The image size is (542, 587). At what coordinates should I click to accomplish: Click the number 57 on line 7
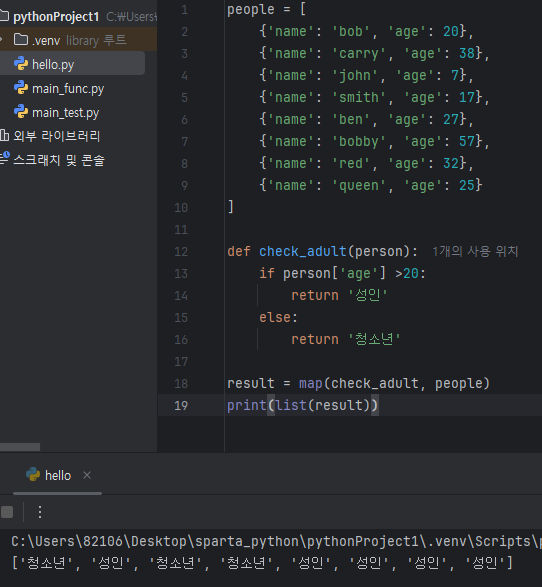pos(467,142)
